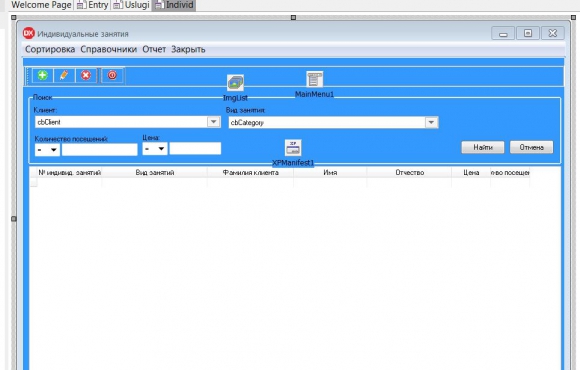The height and width of the screenshot is (370, 580).
Task: Click the red cross delete toolbar icon
Action: (x=86, y=75)
